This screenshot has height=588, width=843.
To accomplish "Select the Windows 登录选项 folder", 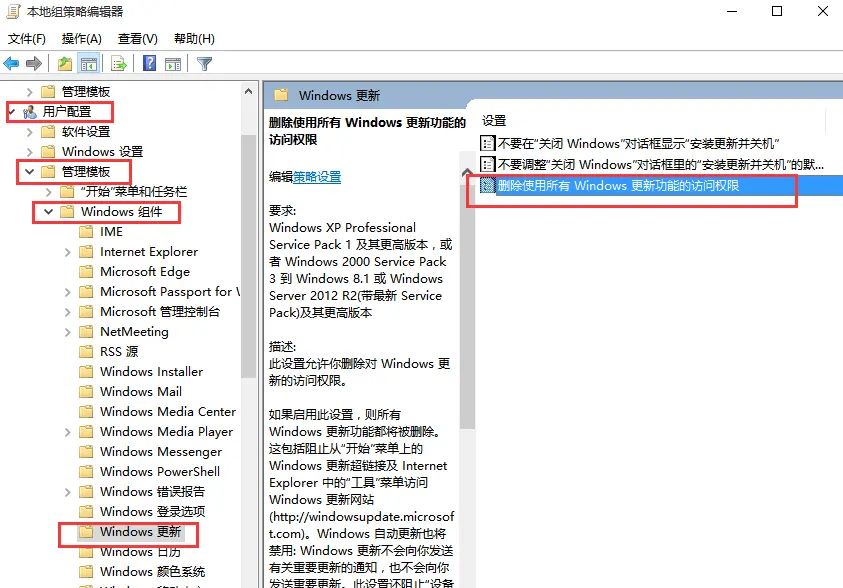I will (x=153, y=511).
